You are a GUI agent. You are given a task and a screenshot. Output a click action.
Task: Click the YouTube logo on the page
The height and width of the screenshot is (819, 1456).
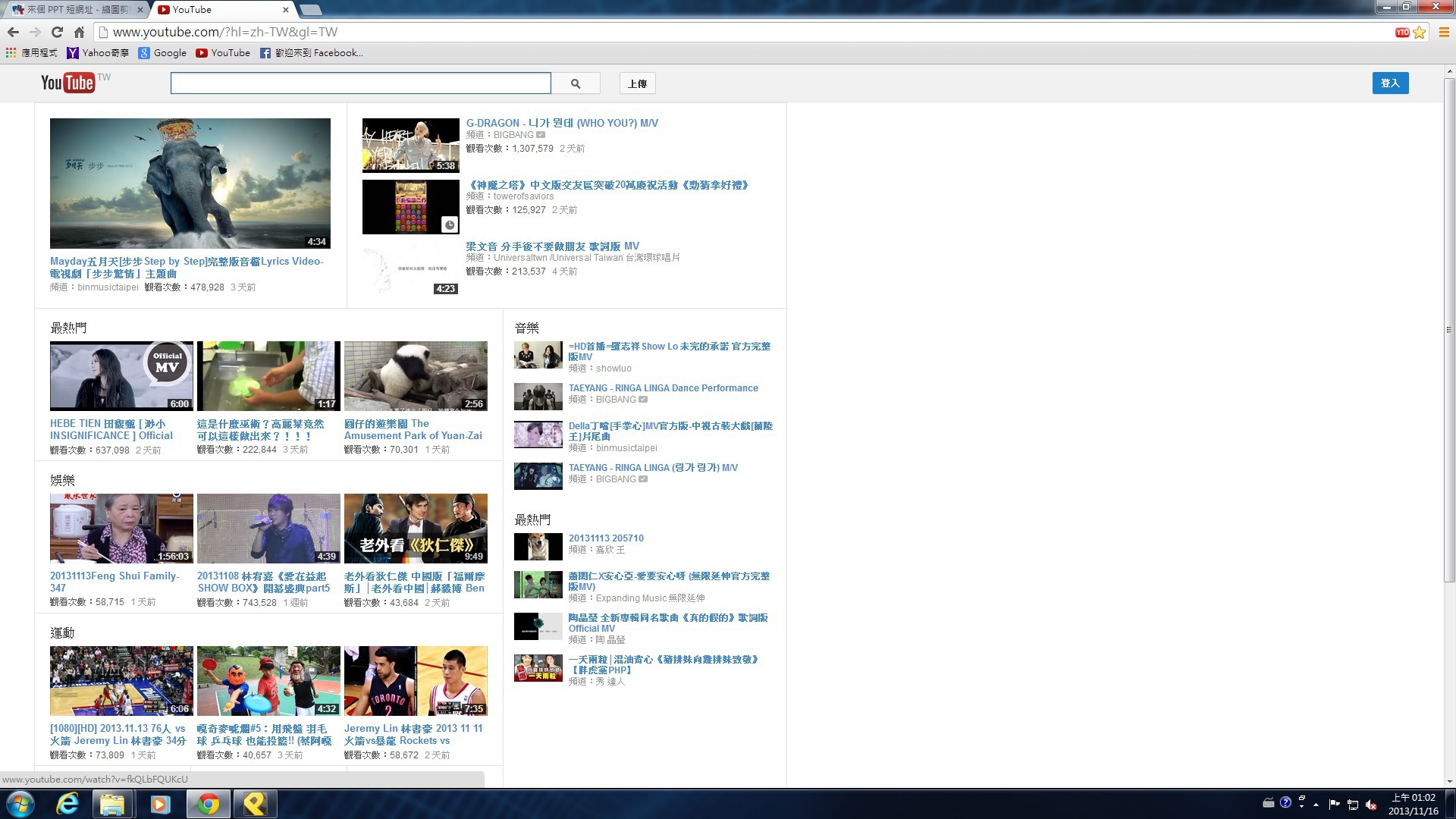pyautogui.click(x=68, y=83)
